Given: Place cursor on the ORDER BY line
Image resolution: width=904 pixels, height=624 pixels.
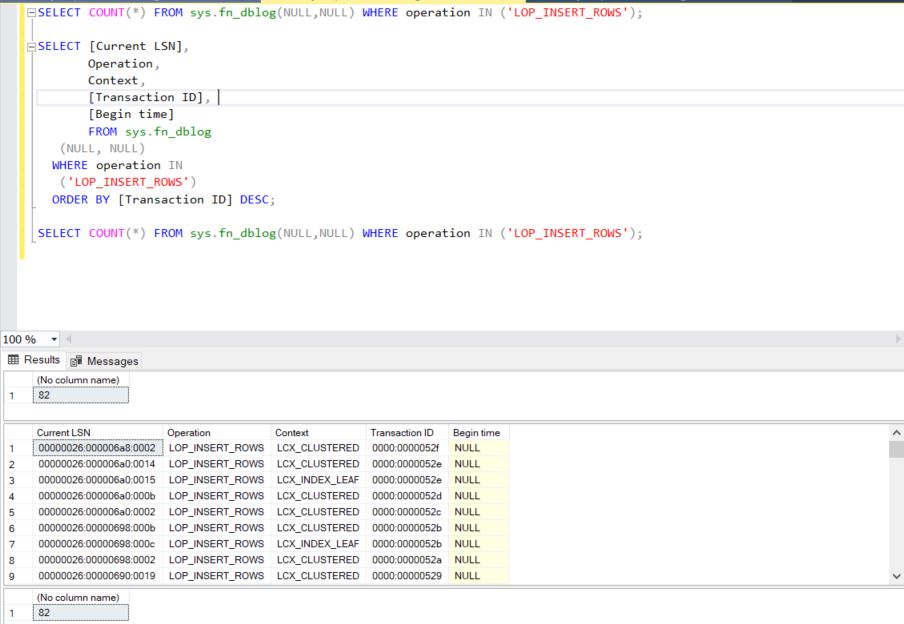Looking at the screenshot, I should [164, 200].
